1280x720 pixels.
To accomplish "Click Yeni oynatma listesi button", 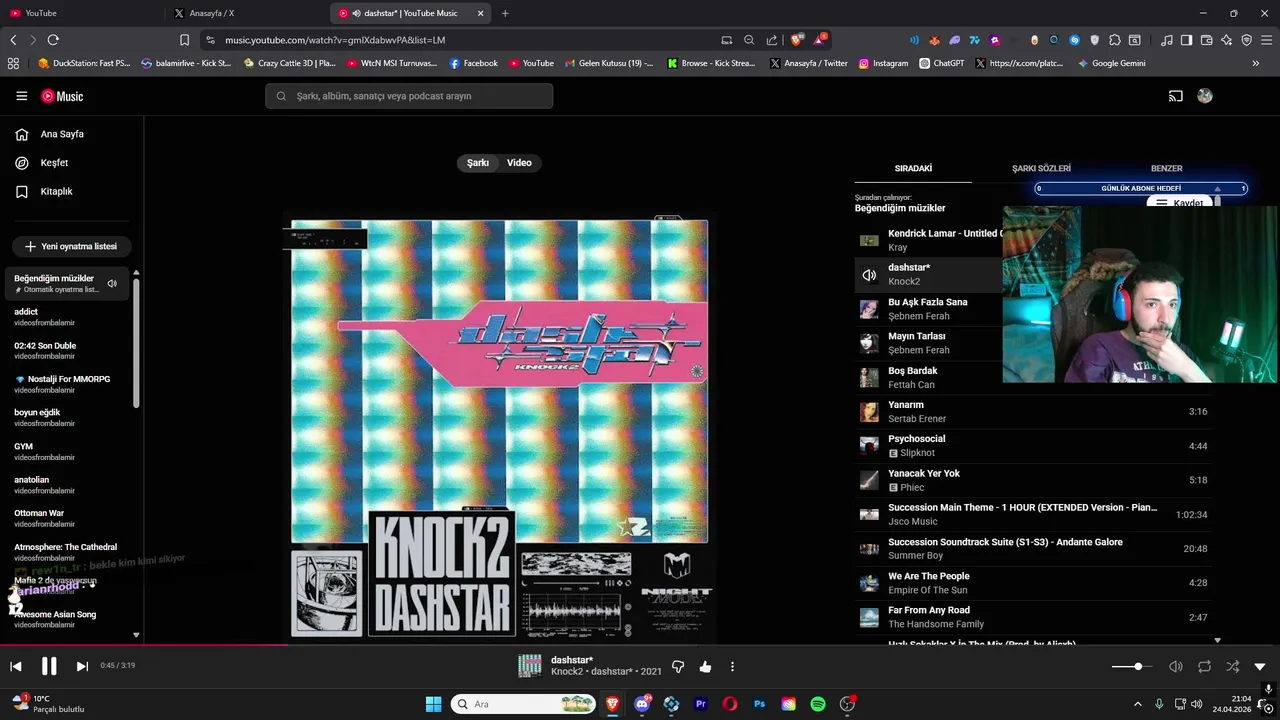I will 72,246.
